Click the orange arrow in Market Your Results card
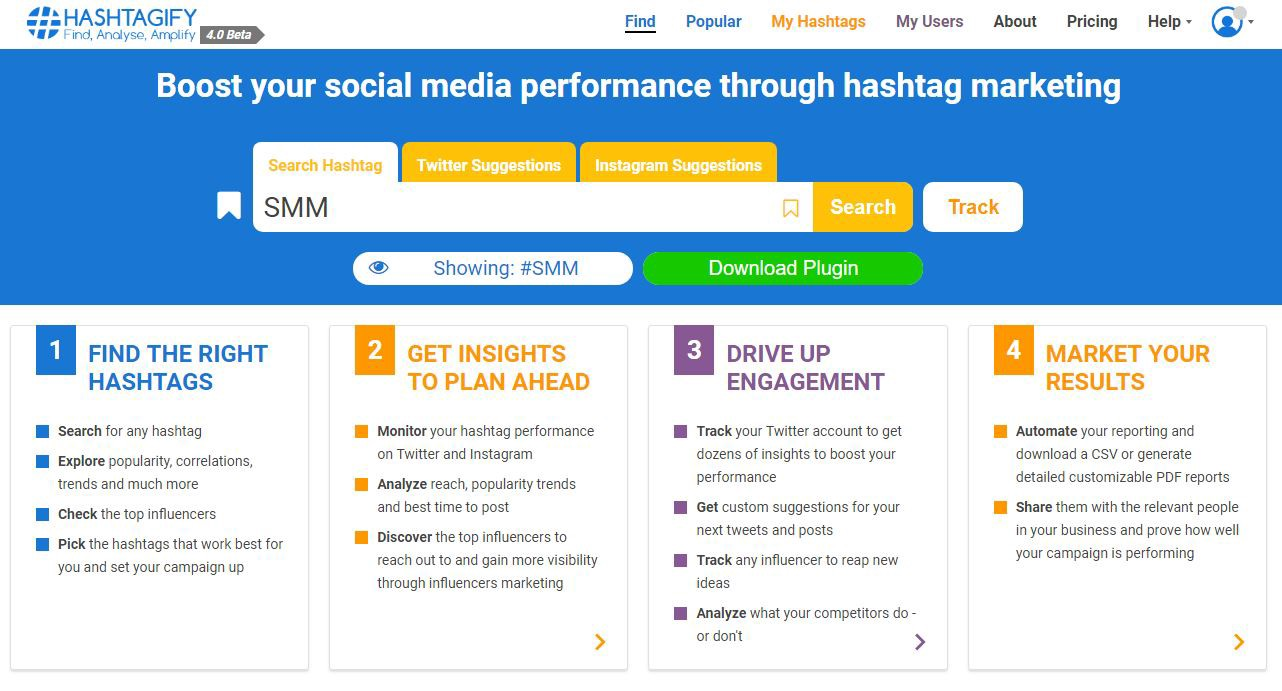Viewport: 1282px width, 691px height. coord(1239,642)
